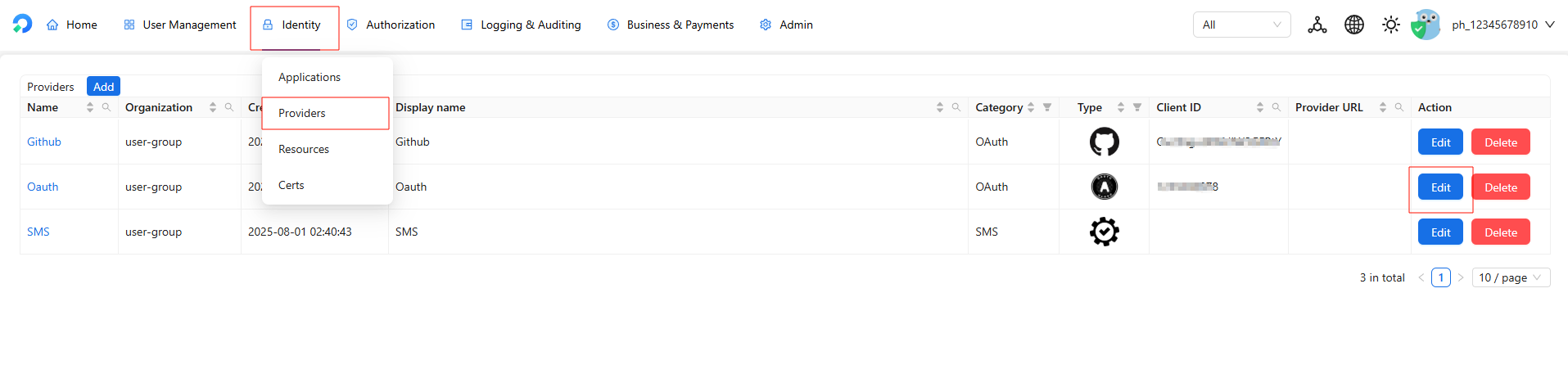The height and width of the screenshot is (392, 1568).
Task: Click the GitHub provider type icon
Action: 1104,142
